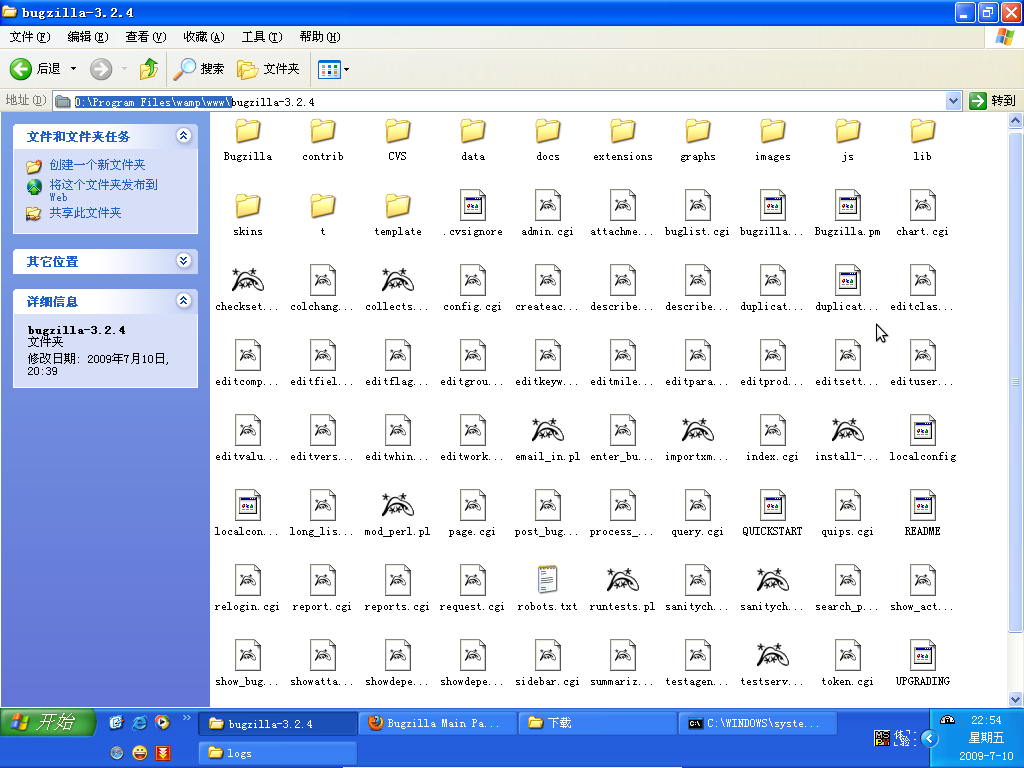Select the config.cgi file
The width and height of the screenshot is (1024, 768).
(472, 289)
